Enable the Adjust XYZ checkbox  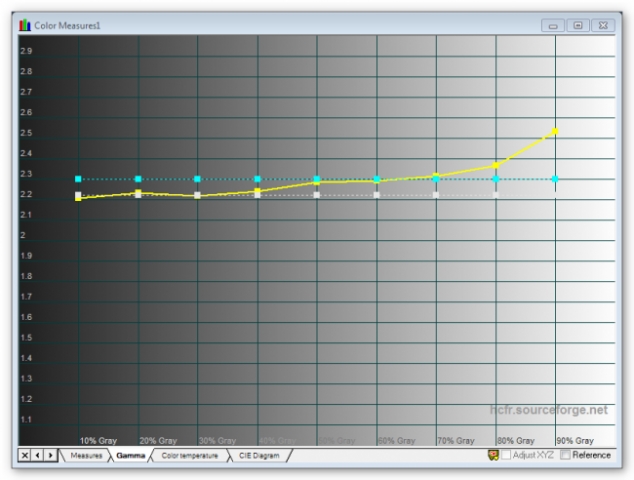[507, 456]
